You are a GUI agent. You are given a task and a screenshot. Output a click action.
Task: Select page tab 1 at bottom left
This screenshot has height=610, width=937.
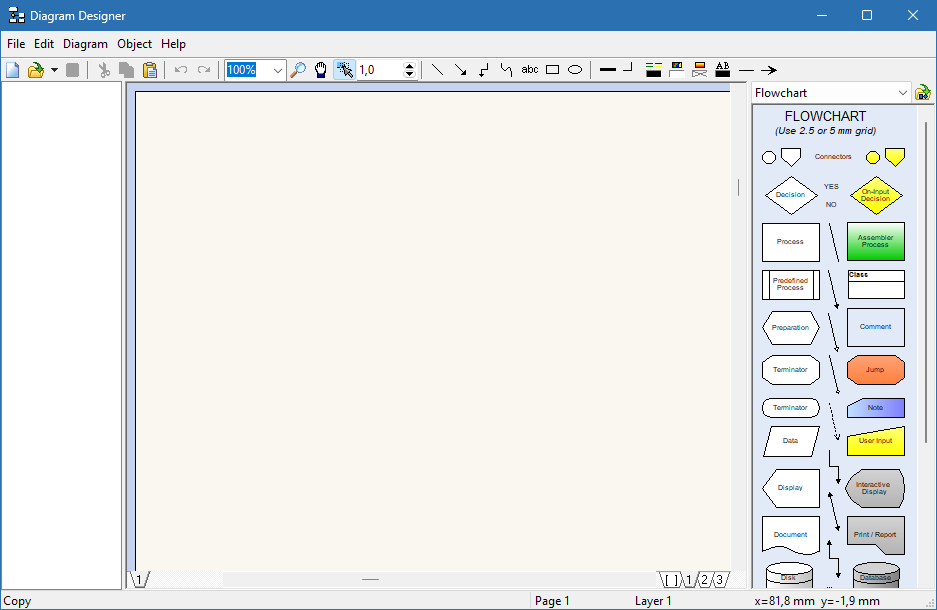(x=138, y=579)
